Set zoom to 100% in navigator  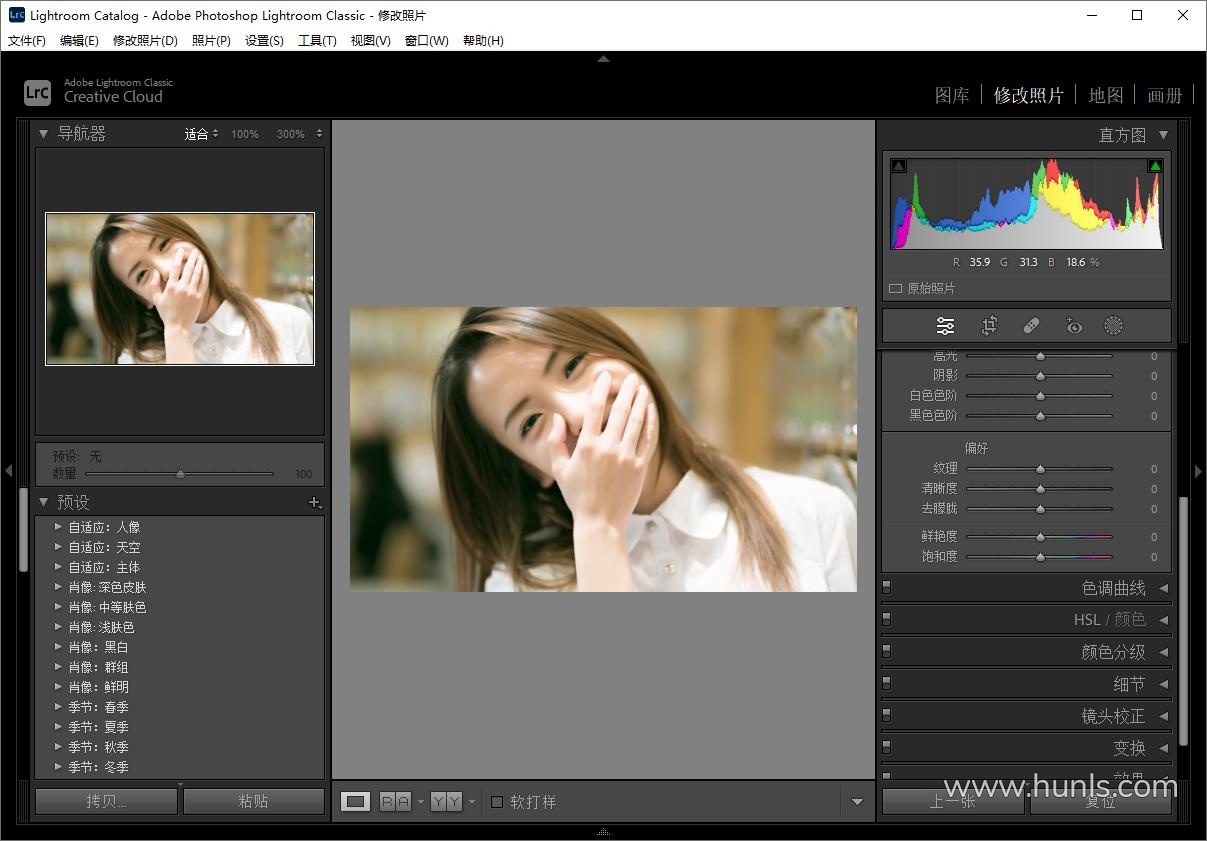click(x=245, y=134)
